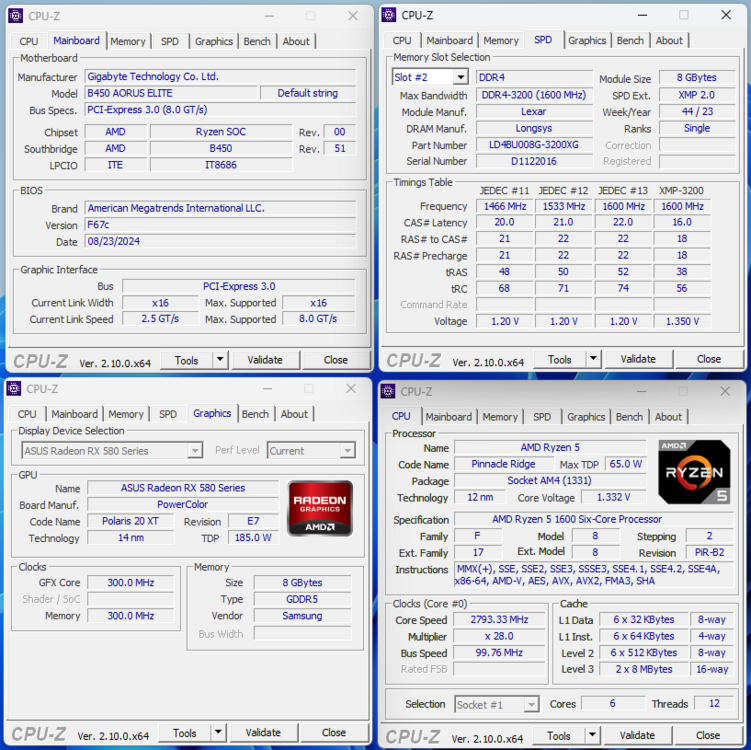Screen dimensions: 751x750
Task: Click Tools button in CPU window
Action: tap(558, 736)
